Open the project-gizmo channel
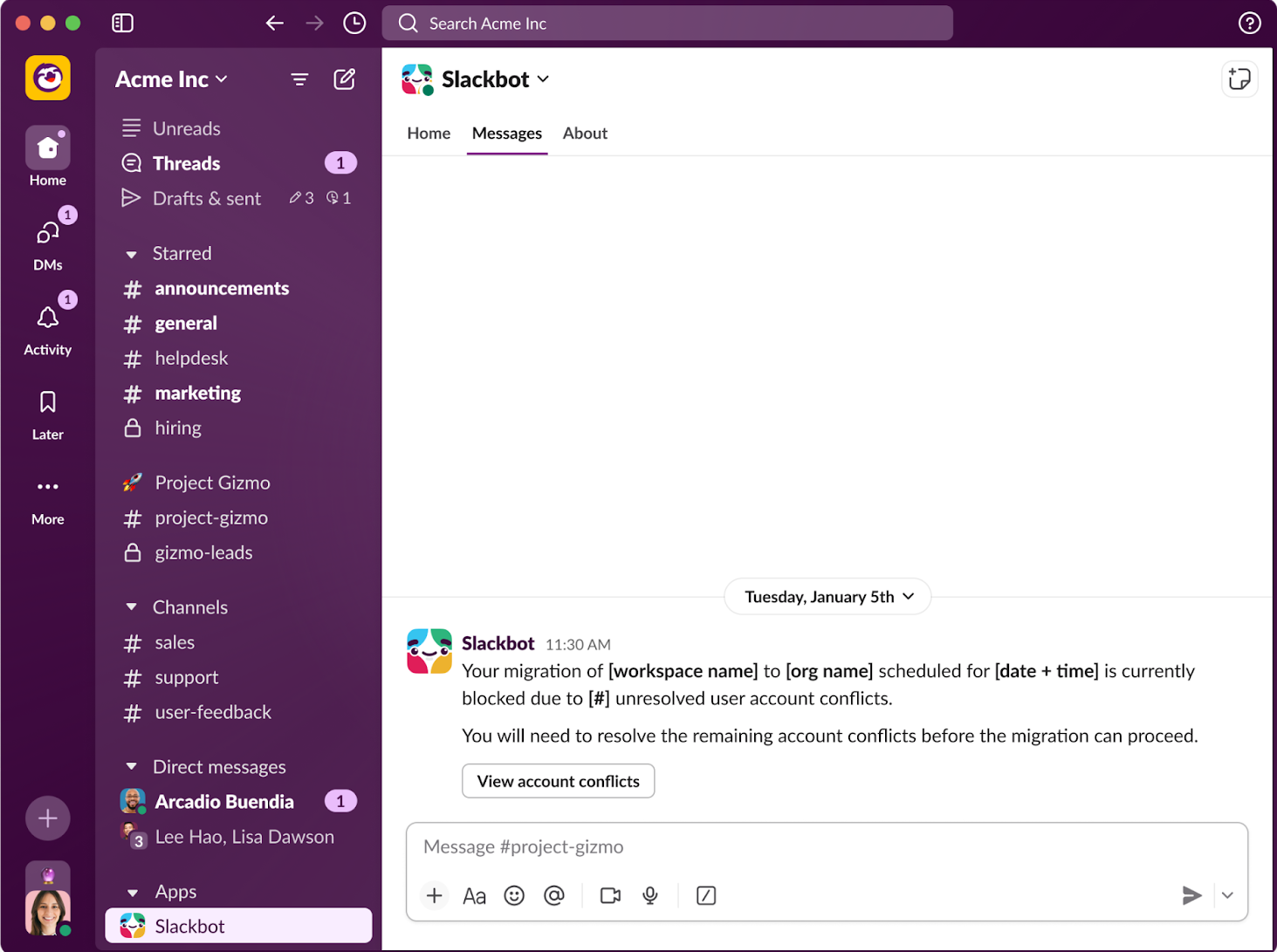This screenshot has width=1277, height=952. pos(238,517)
